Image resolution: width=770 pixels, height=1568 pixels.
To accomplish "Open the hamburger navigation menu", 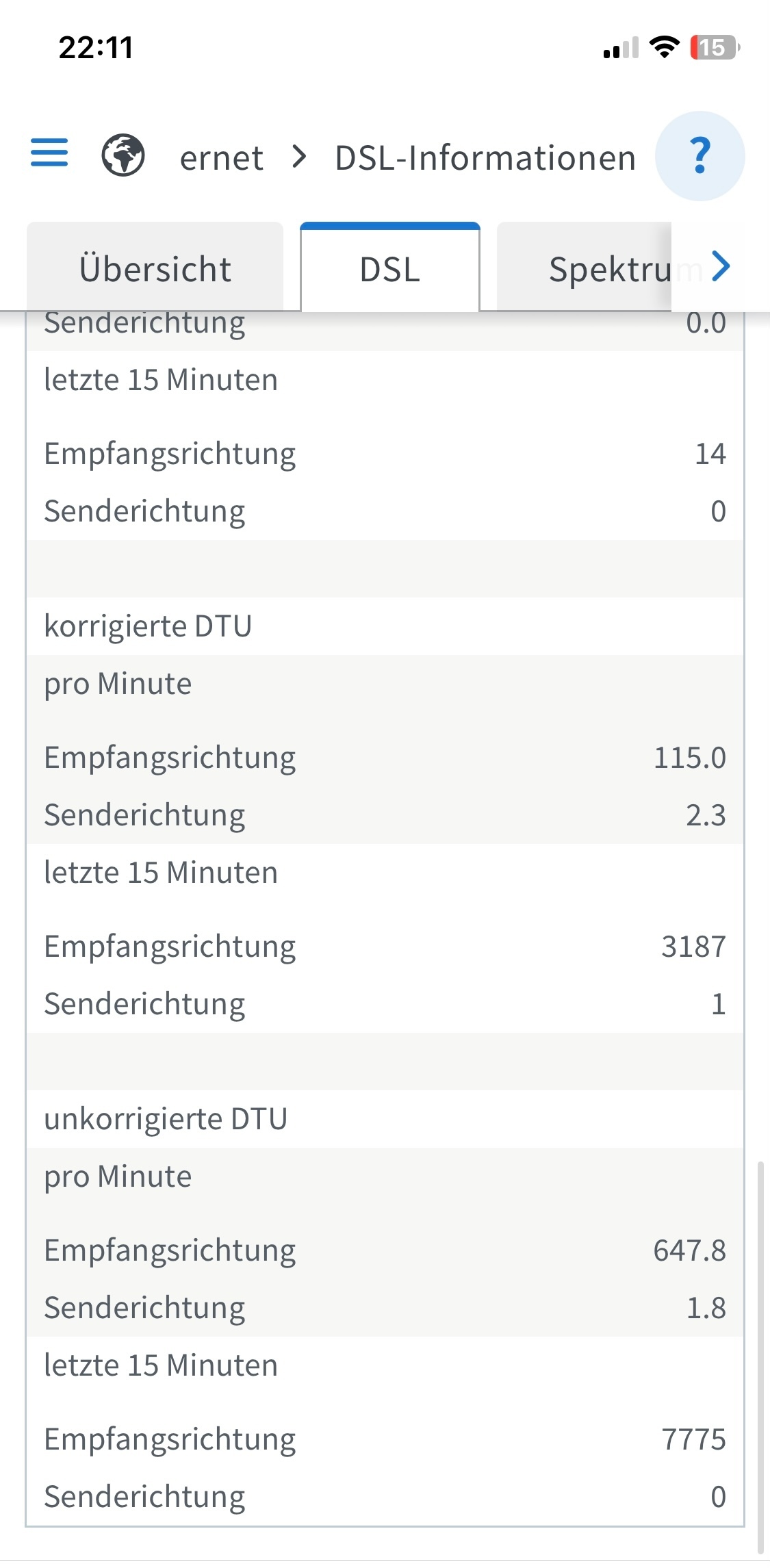I will (49, 153).
